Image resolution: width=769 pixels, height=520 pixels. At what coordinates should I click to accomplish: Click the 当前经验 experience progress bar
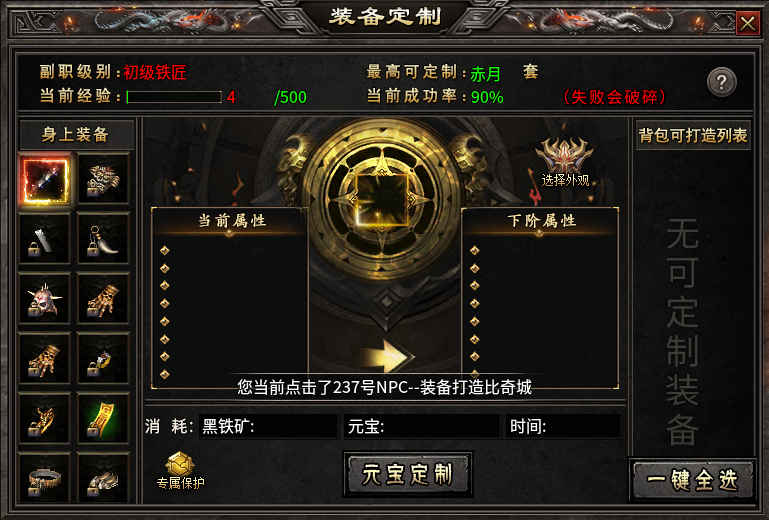pyautogui.click(x=174, y=97)
